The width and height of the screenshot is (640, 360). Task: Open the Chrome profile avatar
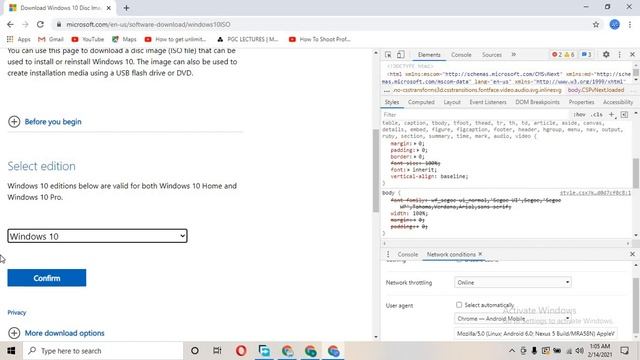point(614,24)
